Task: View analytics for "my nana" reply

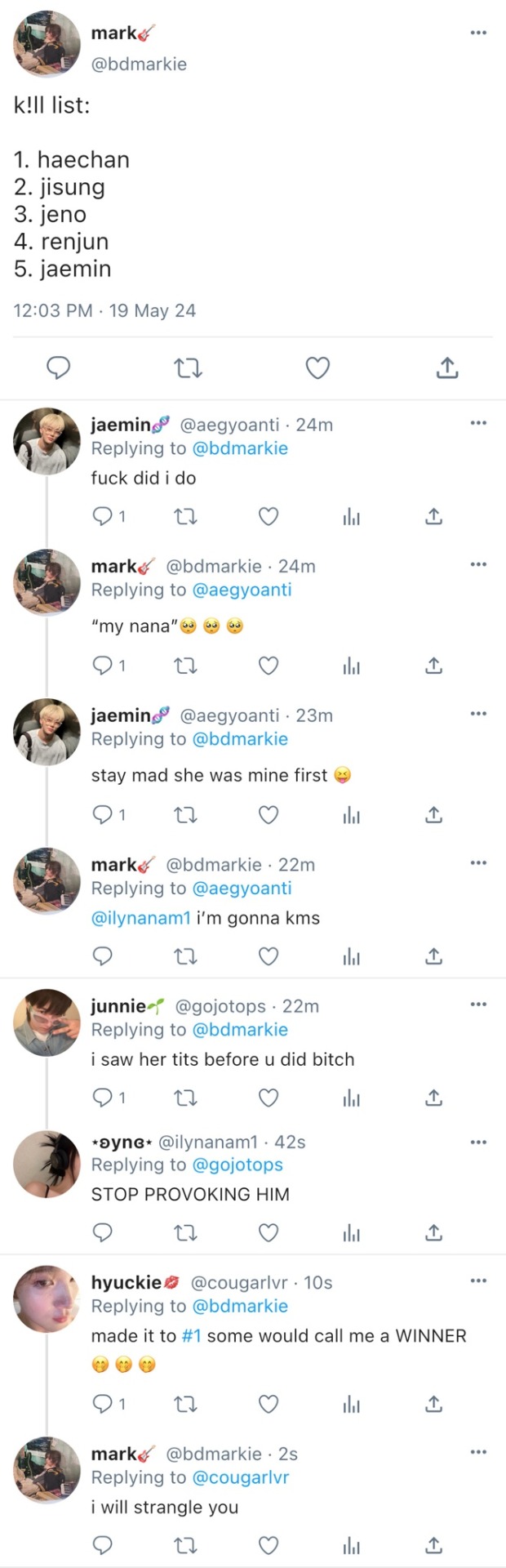Action: 352,666
